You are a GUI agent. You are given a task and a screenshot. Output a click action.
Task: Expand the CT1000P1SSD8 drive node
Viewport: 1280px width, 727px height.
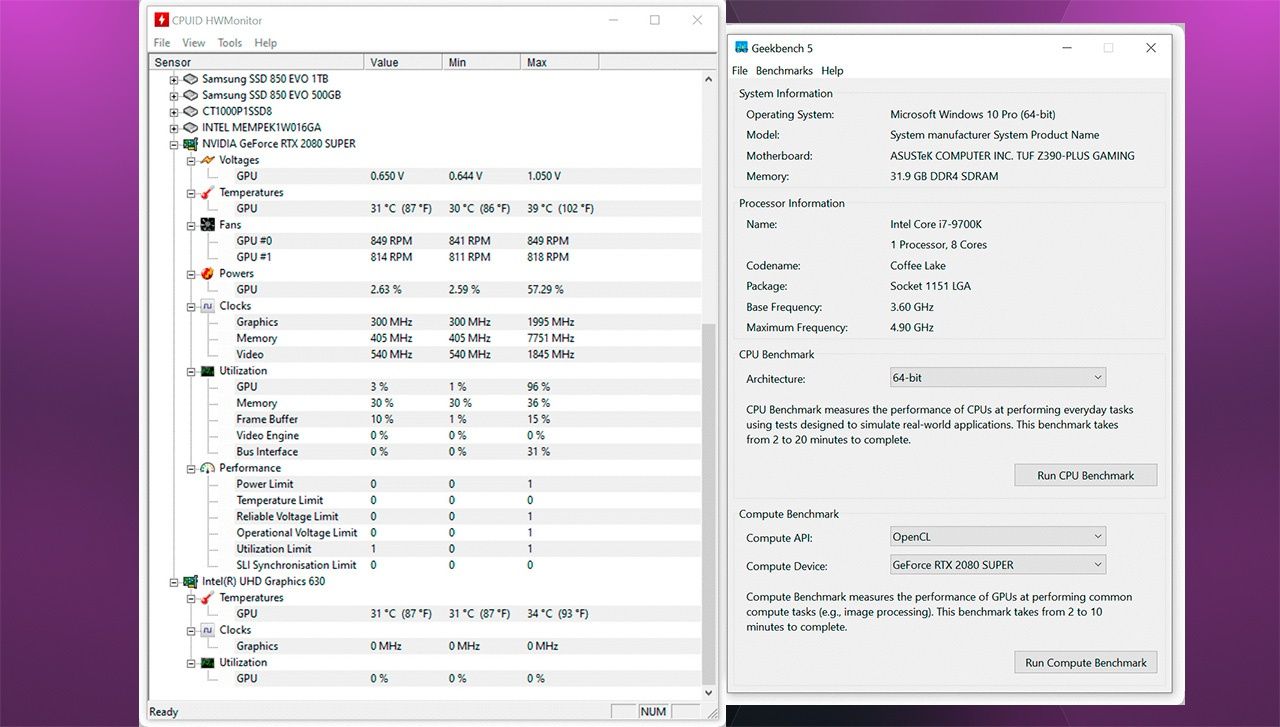[x=174, y=112]
